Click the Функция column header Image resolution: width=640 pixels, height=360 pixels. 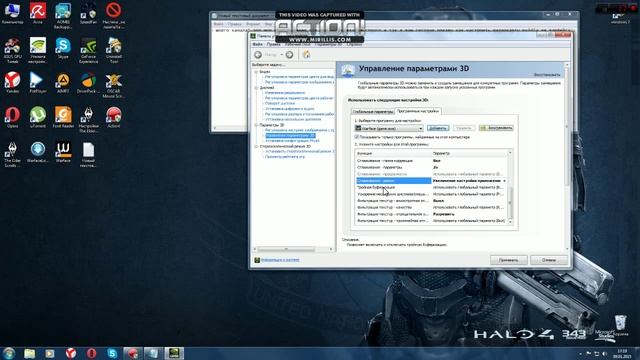393,153
